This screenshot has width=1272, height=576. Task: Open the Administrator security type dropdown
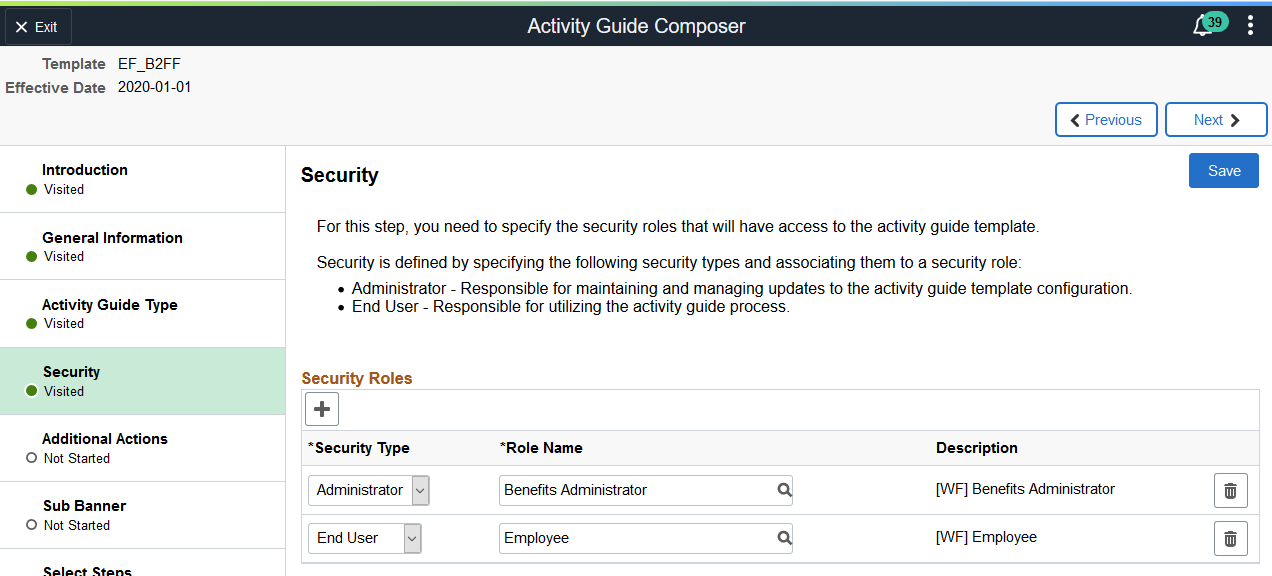tap(369, 490)
